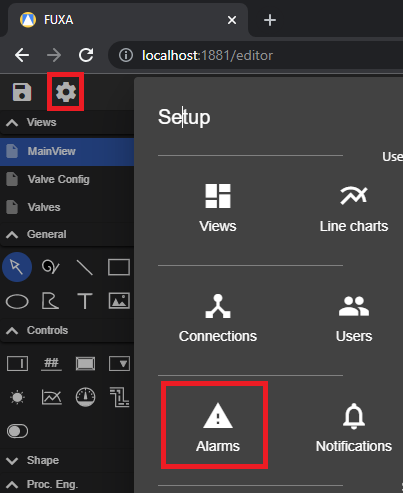Open the setup gear icon
This screenshot has height=493, width=403.
[65, 92]
